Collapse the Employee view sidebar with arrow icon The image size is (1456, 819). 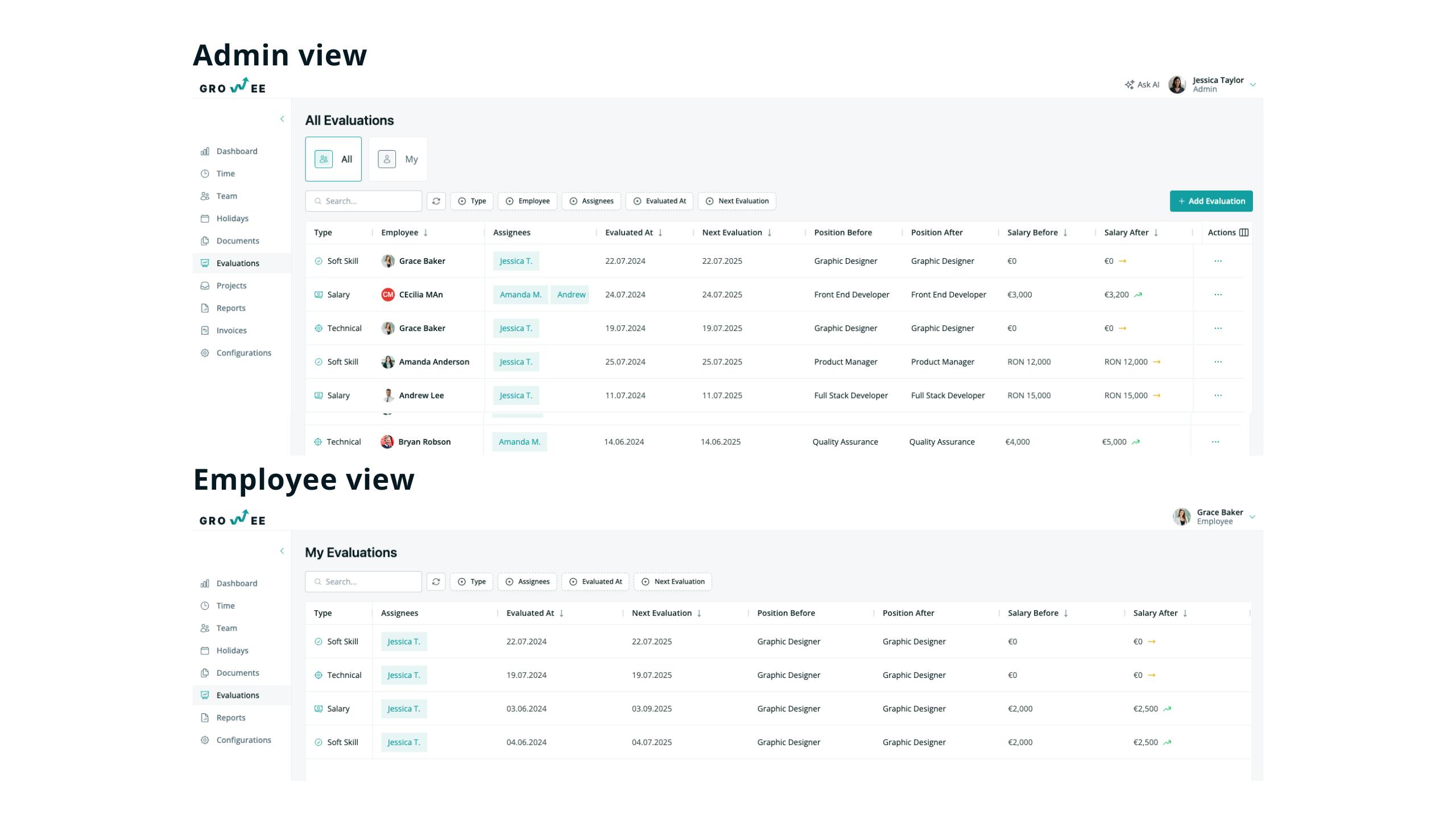(282, 551)
